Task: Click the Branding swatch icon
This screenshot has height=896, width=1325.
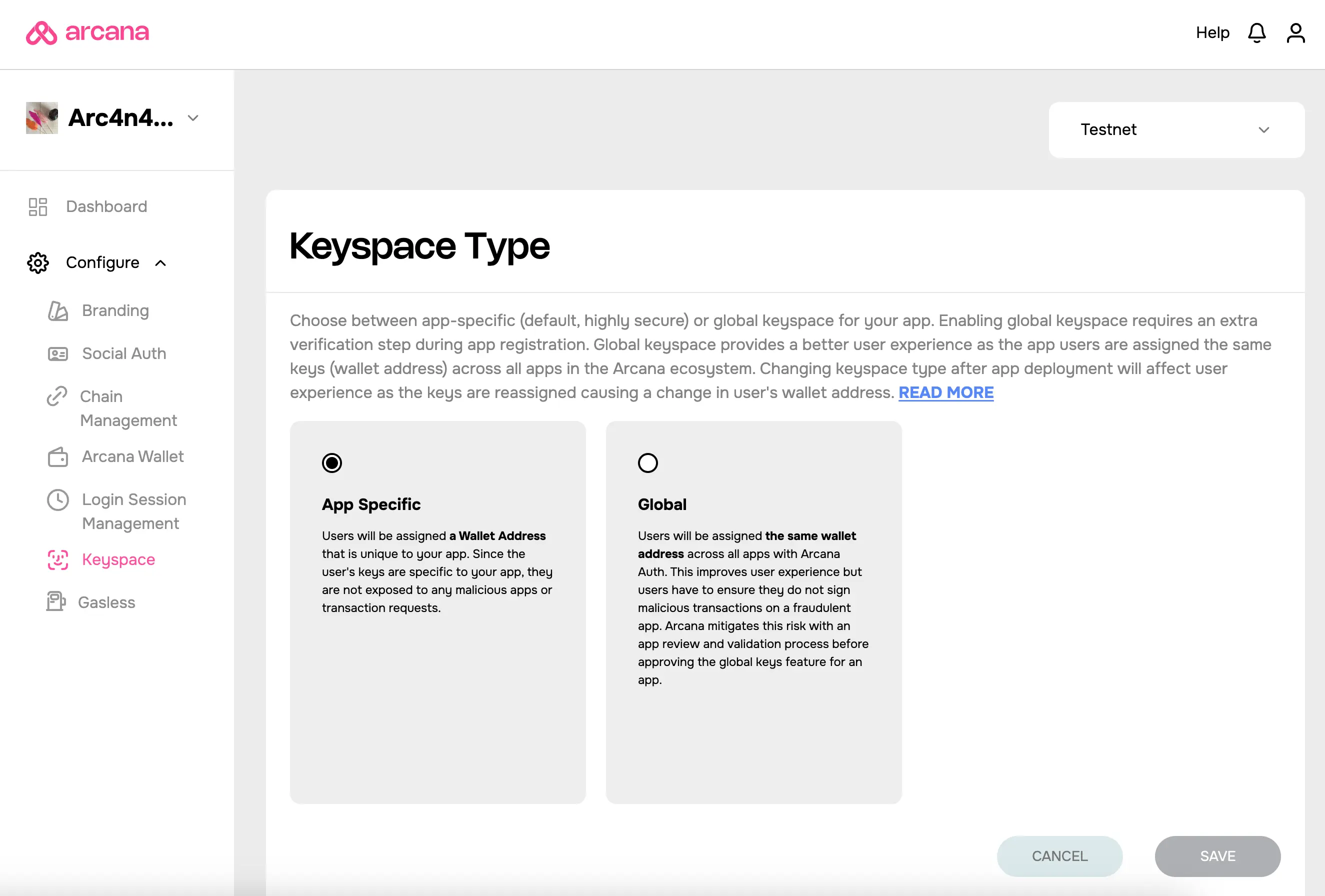Action: click(x=57, y=310)
